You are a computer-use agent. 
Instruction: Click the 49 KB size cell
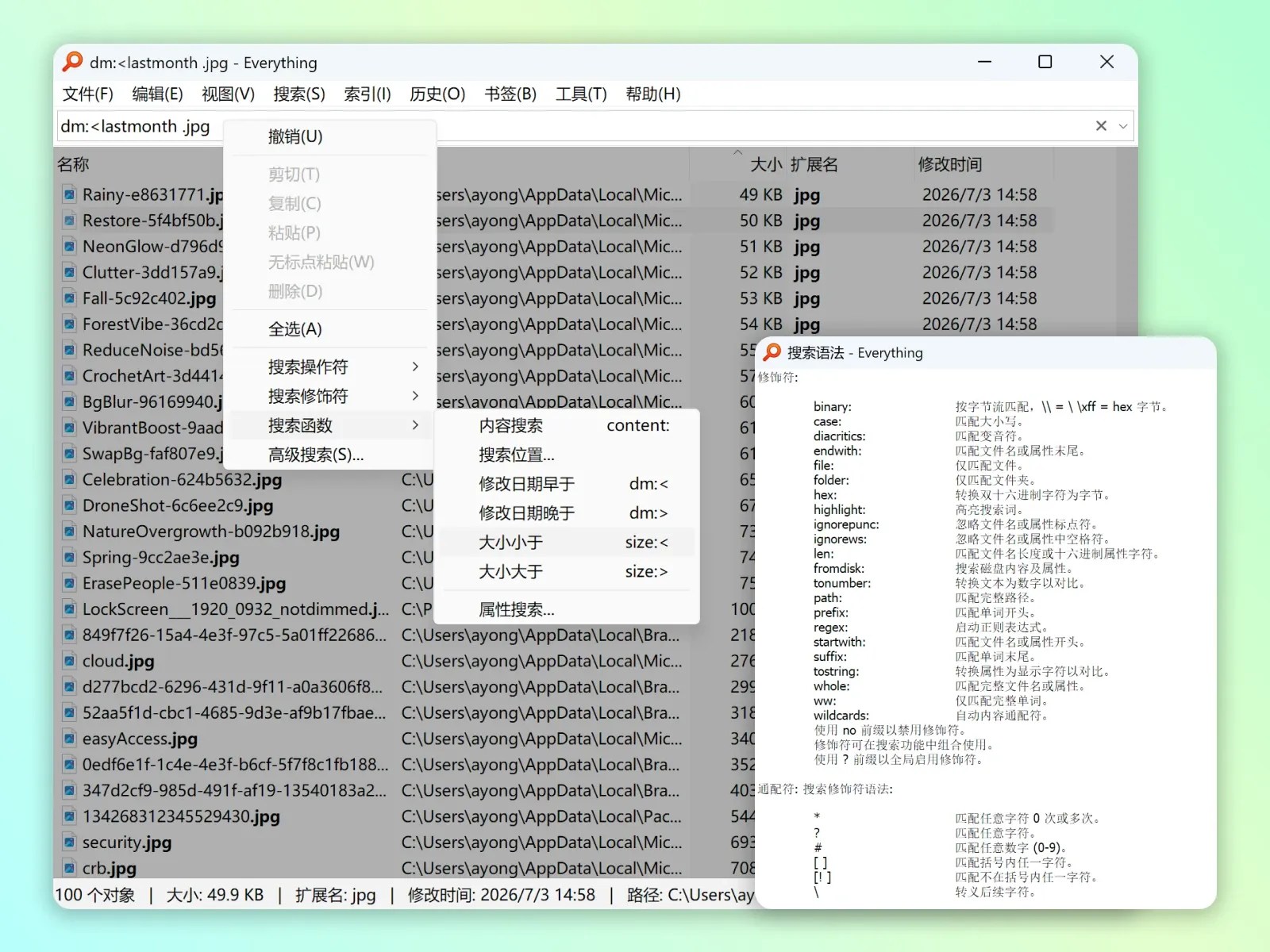pyautogui.click(x=760, y=194)
